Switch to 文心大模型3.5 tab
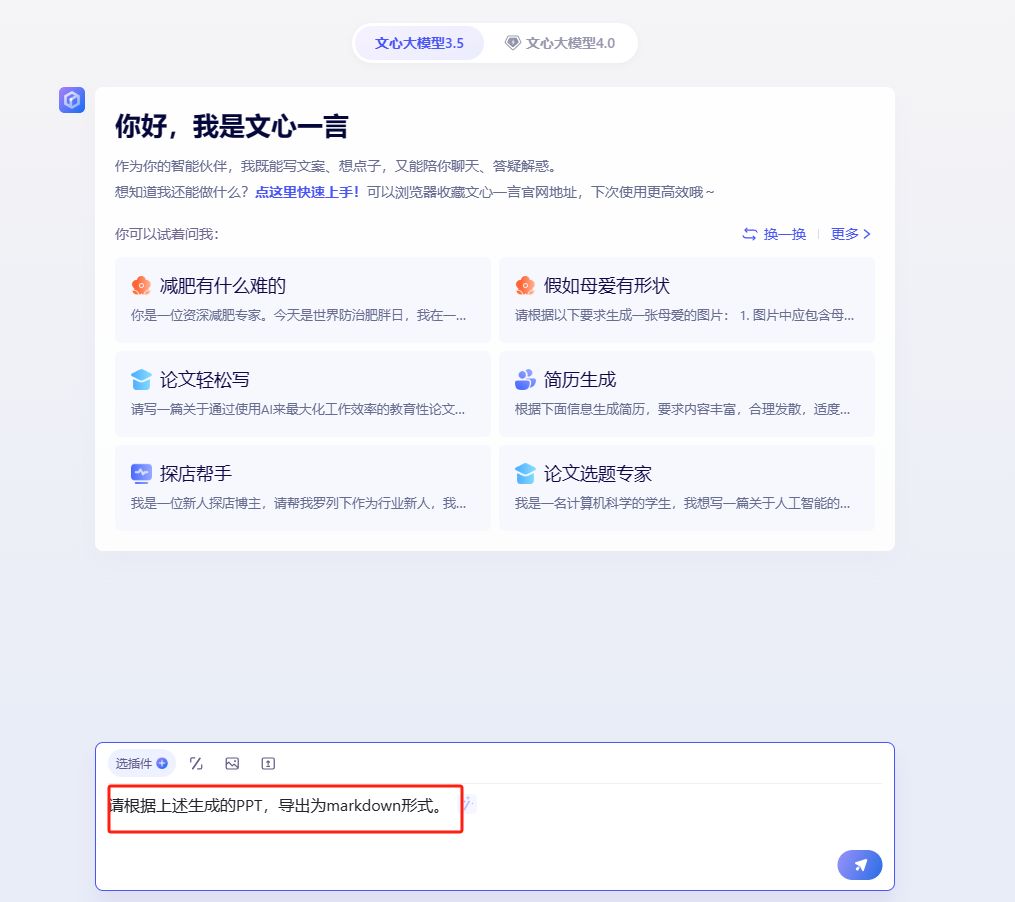This screenshot has height=902, width=1015. 419,43
